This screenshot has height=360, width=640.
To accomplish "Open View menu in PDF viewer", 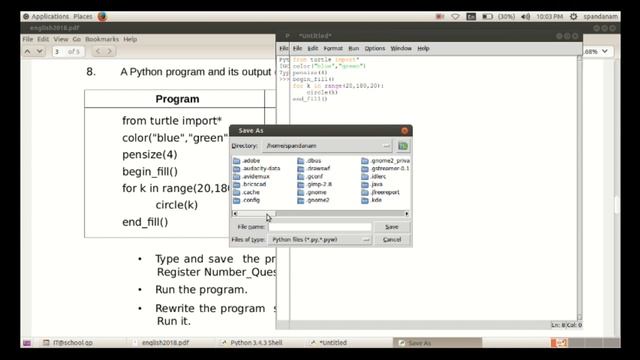I will (61, 39).
